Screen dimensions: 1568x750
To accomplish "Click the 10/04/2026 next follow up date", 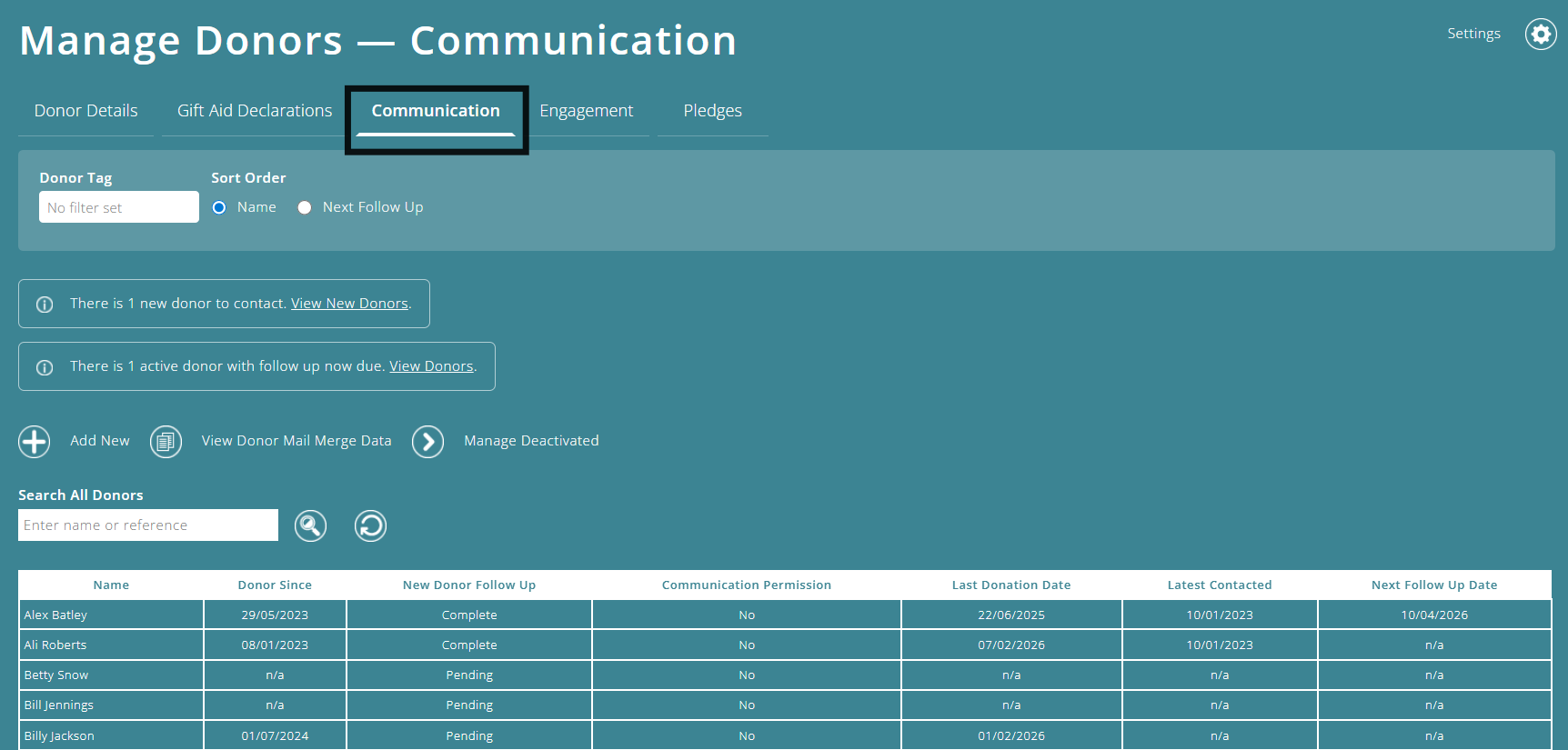I will [x=1434, y=615].
